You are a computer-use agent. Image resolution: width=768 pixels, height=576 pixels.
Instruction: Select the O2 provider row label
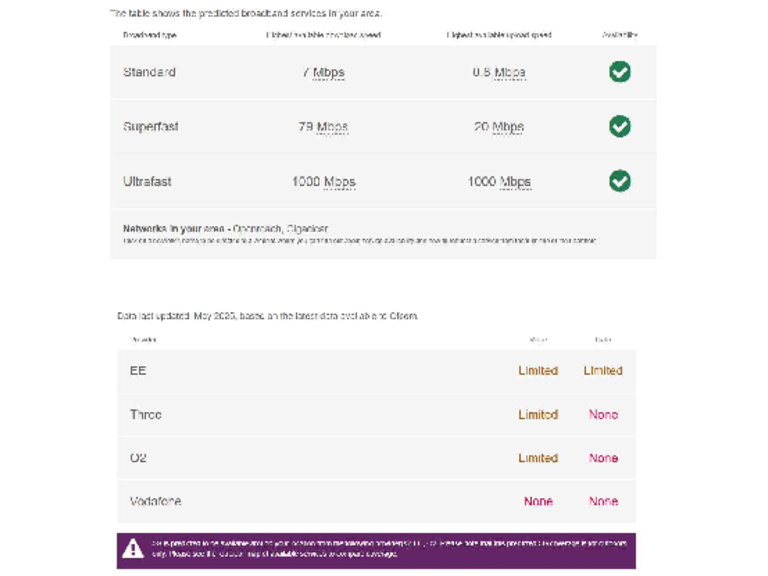coord(138,458)
